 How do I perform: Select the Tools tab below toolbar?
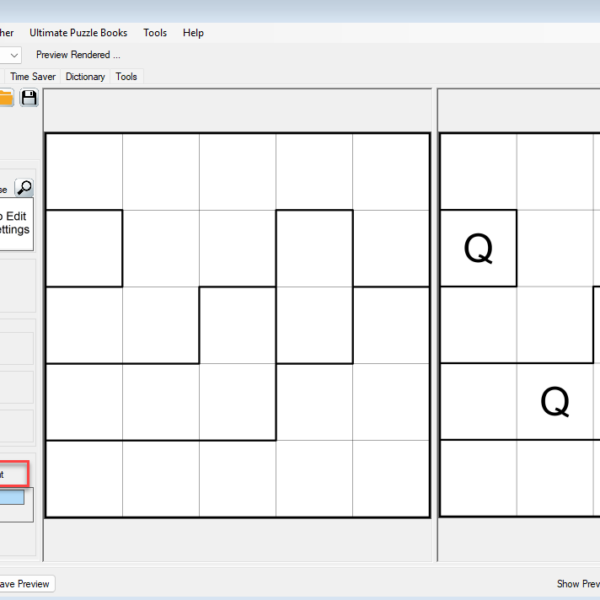coord(126,76)
